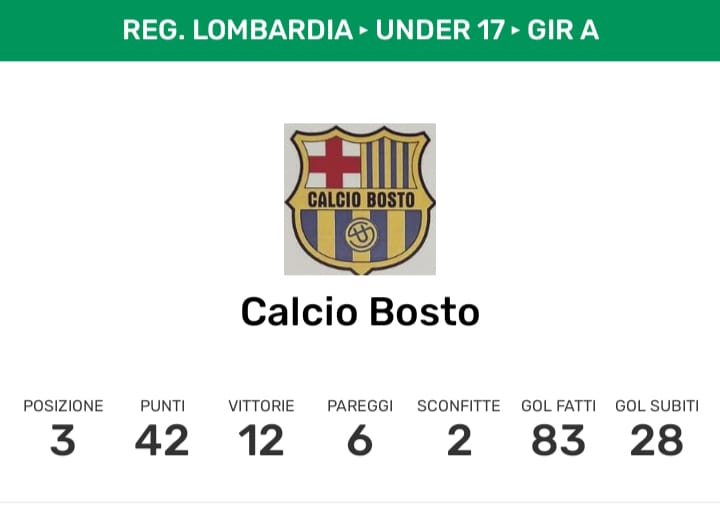Select the PUNTI label
This screenshot has width=720, height=505.
(162, 406)
